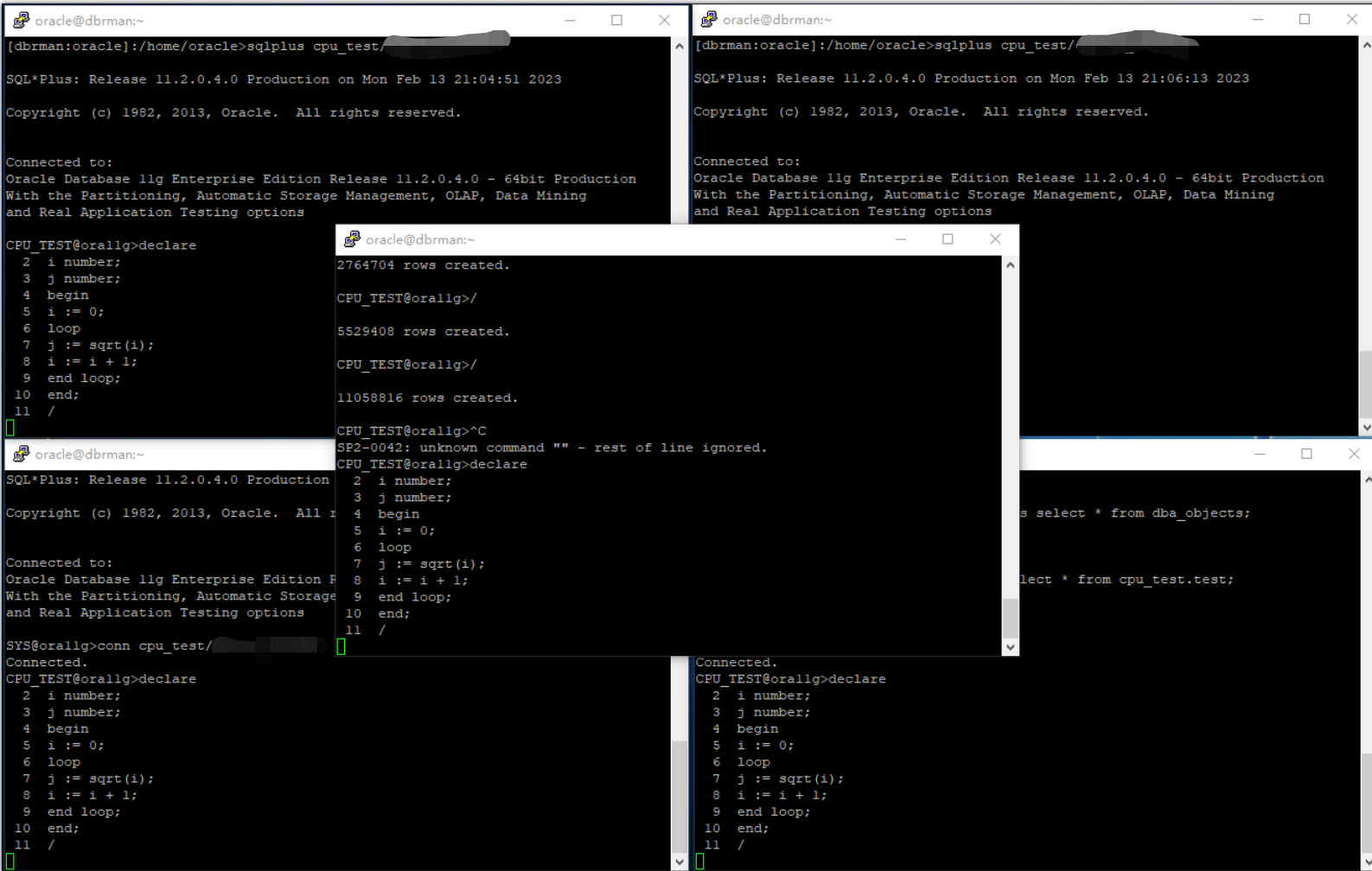The image size is (1372, 871).
Task: Click the PuTTY icon in the top-left terminal window
Action: (x=22, y=20)
